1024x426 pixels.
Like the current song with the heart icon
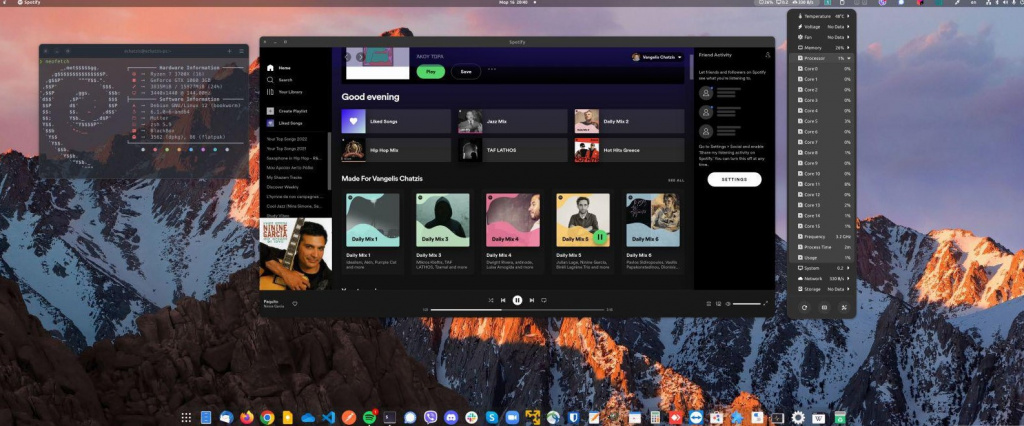295,303
